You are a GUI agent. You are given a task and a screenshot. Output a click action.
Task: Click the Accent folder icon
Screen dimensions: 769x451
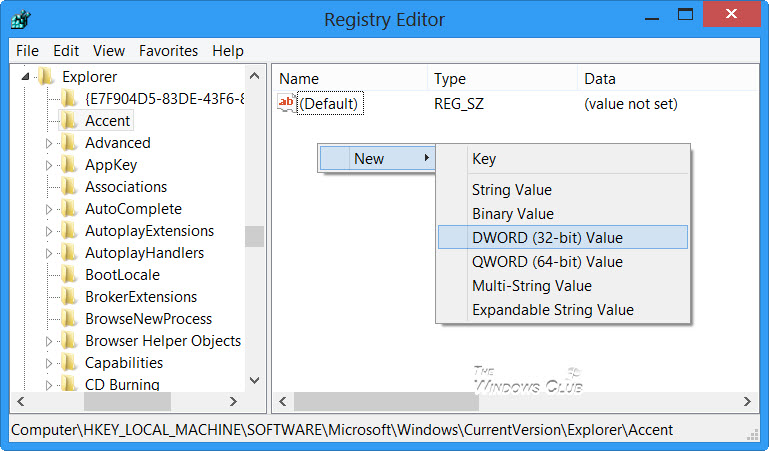click(x=69, y=121)
